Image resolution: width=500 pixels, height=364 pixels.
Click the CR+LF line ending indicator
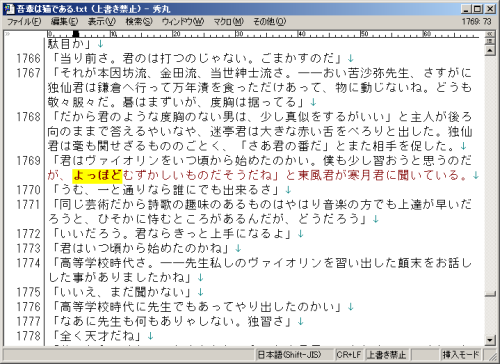click(349, 354)
